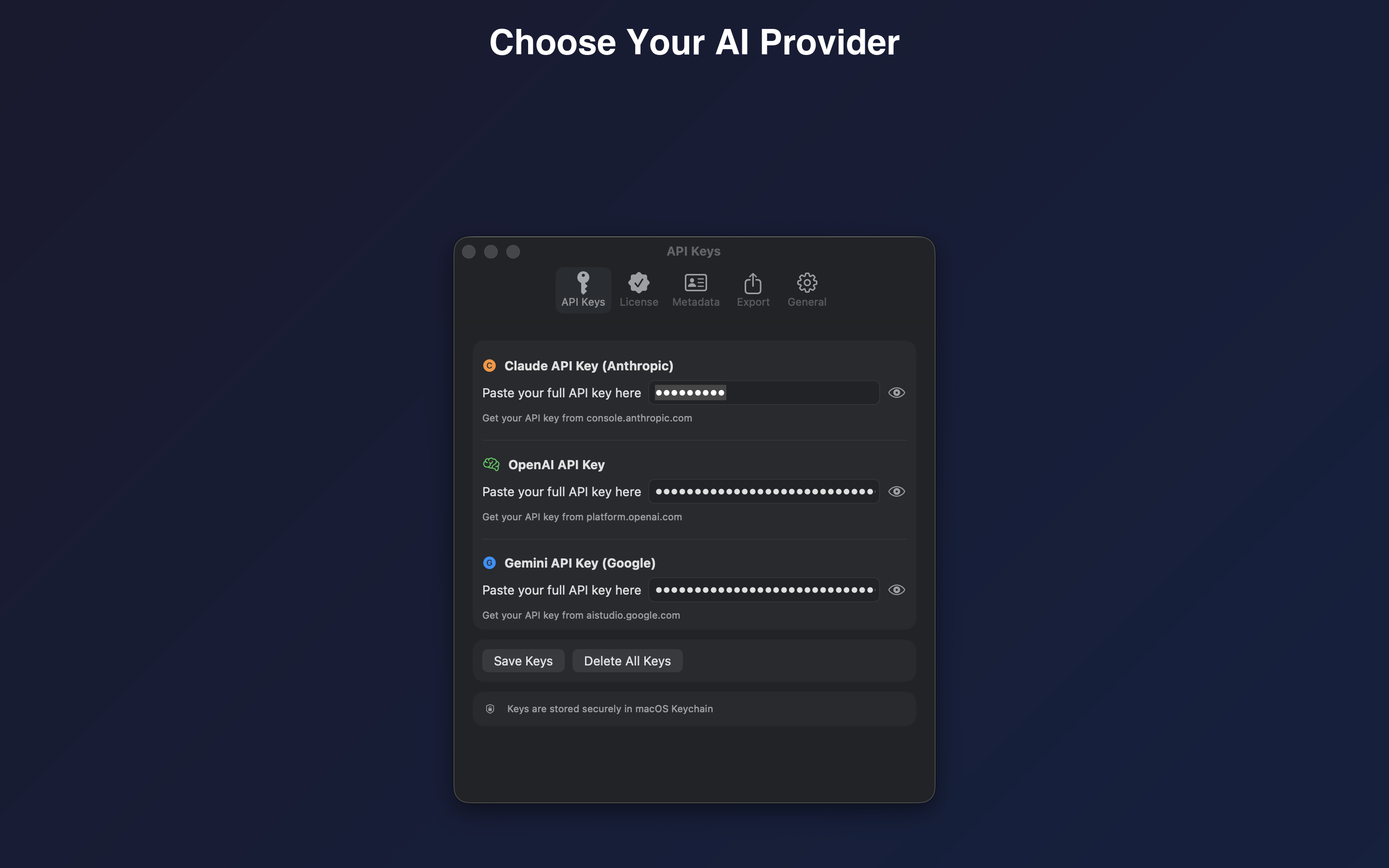Viewport: 1389px width, 868px height.
Task: Focus the OpenAI API key input field
Action: pos(764,491)
